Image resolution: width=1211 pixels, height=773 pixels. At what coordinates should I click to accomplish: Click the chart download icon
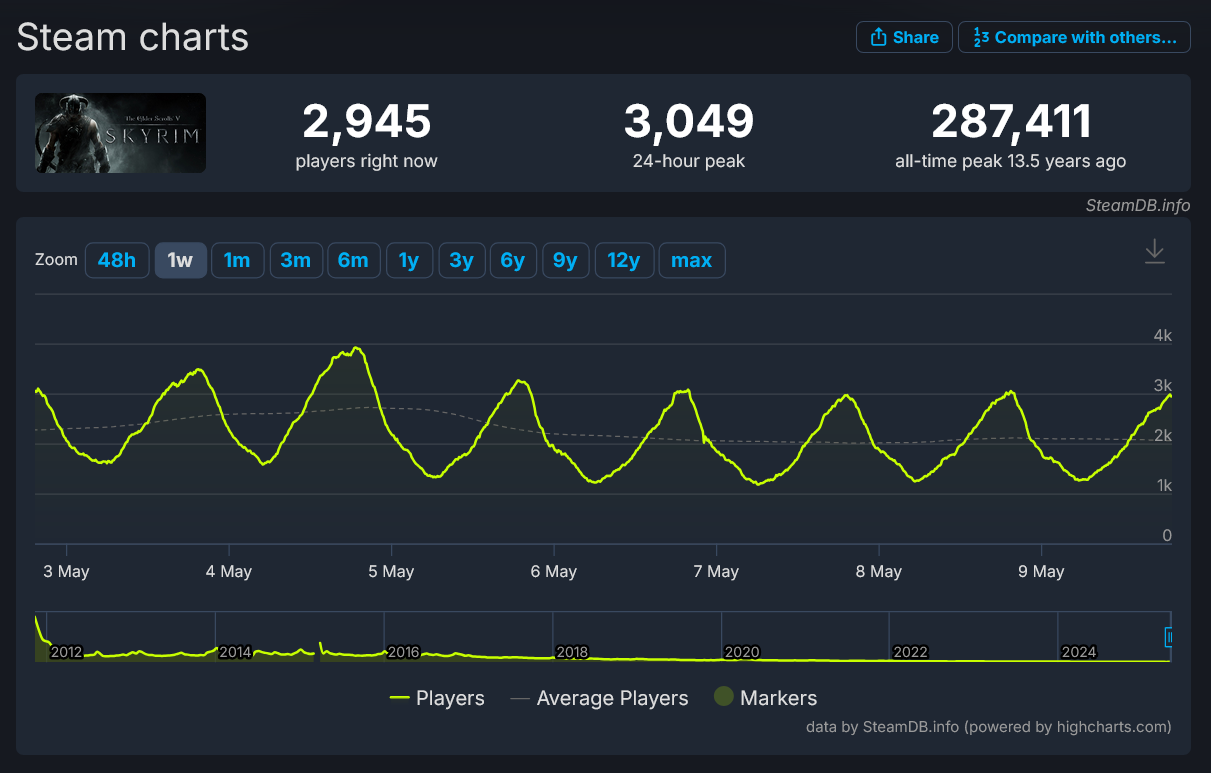tap(1154, 251)
